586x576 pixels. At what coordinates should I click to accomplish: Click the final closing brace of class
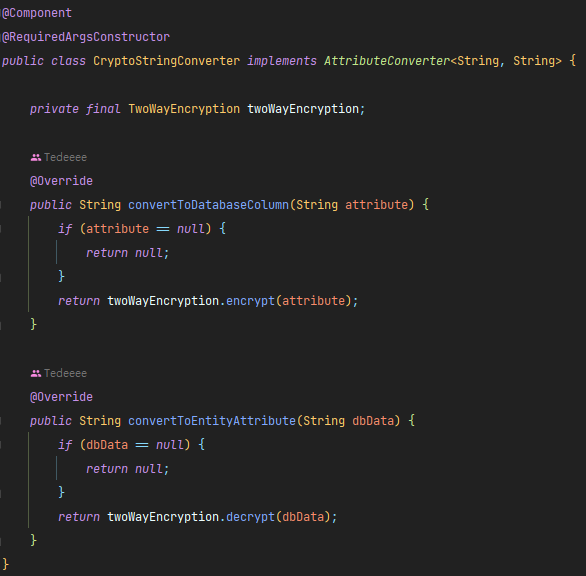pos(5,564)
